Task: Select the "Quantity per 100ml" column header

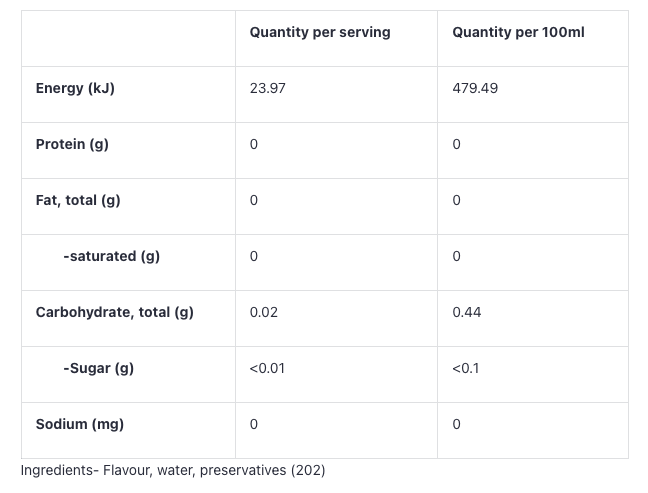Action: pos(518,32)
